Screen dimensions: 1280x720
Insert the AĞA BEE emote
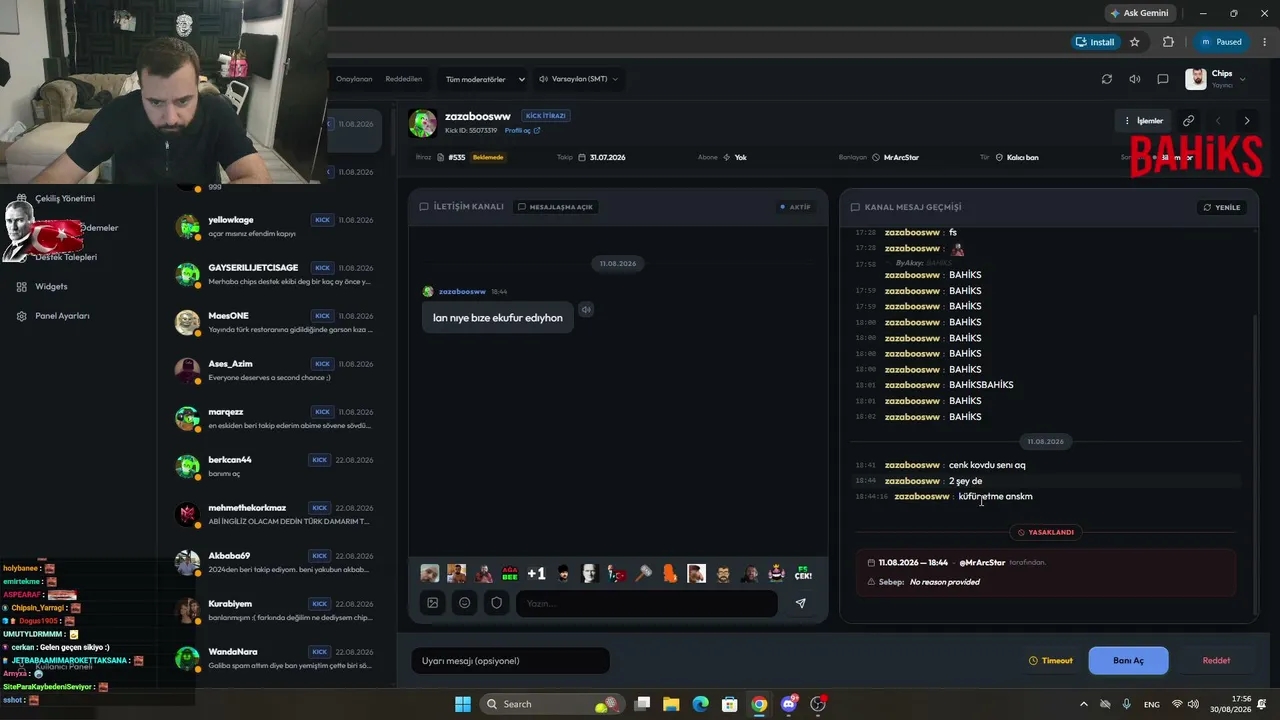[x=510, y=574]
